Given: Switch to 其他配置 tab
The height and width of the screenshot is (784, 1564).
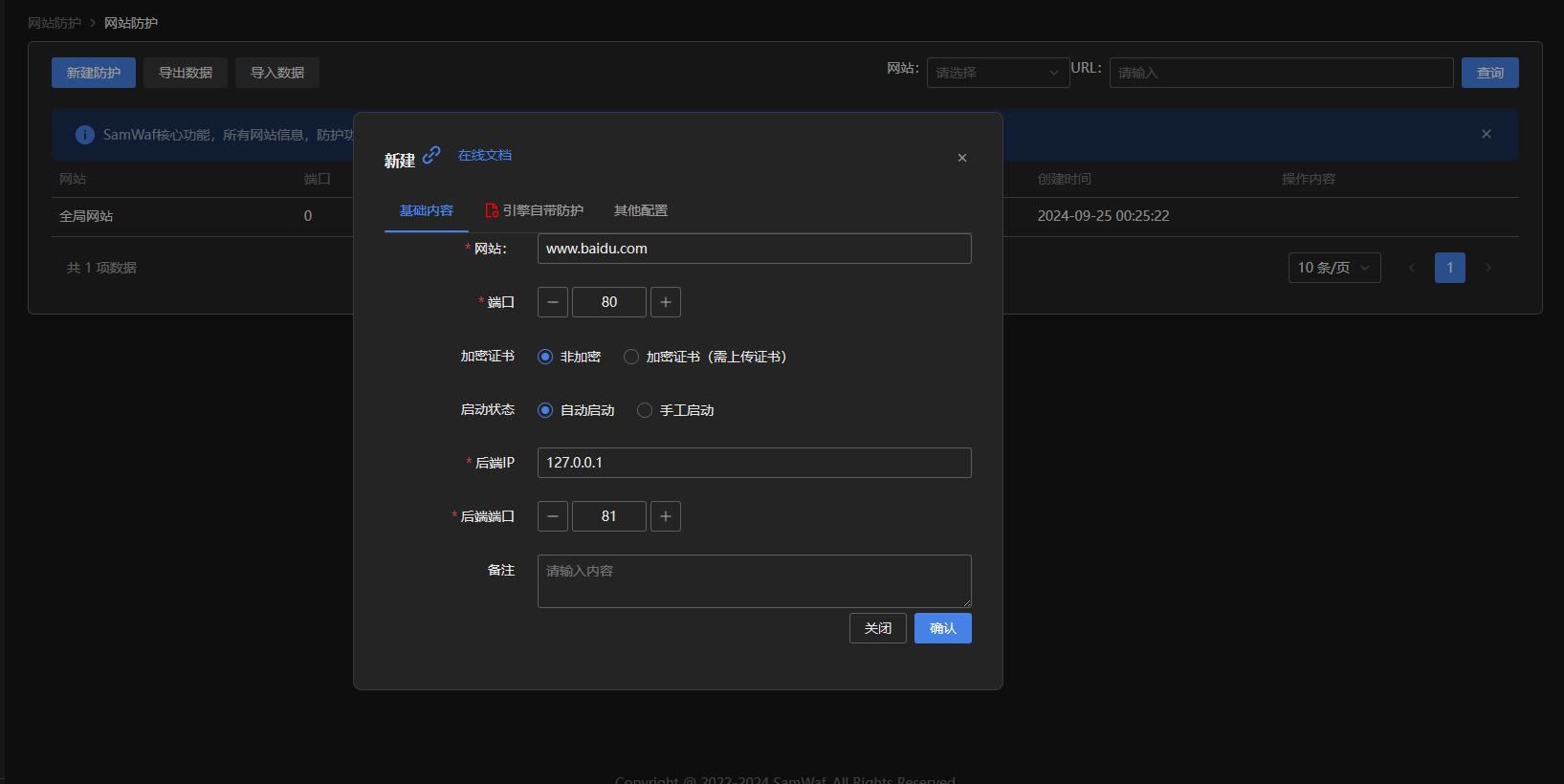Looking at the screenshot, I should click(641, 210).
